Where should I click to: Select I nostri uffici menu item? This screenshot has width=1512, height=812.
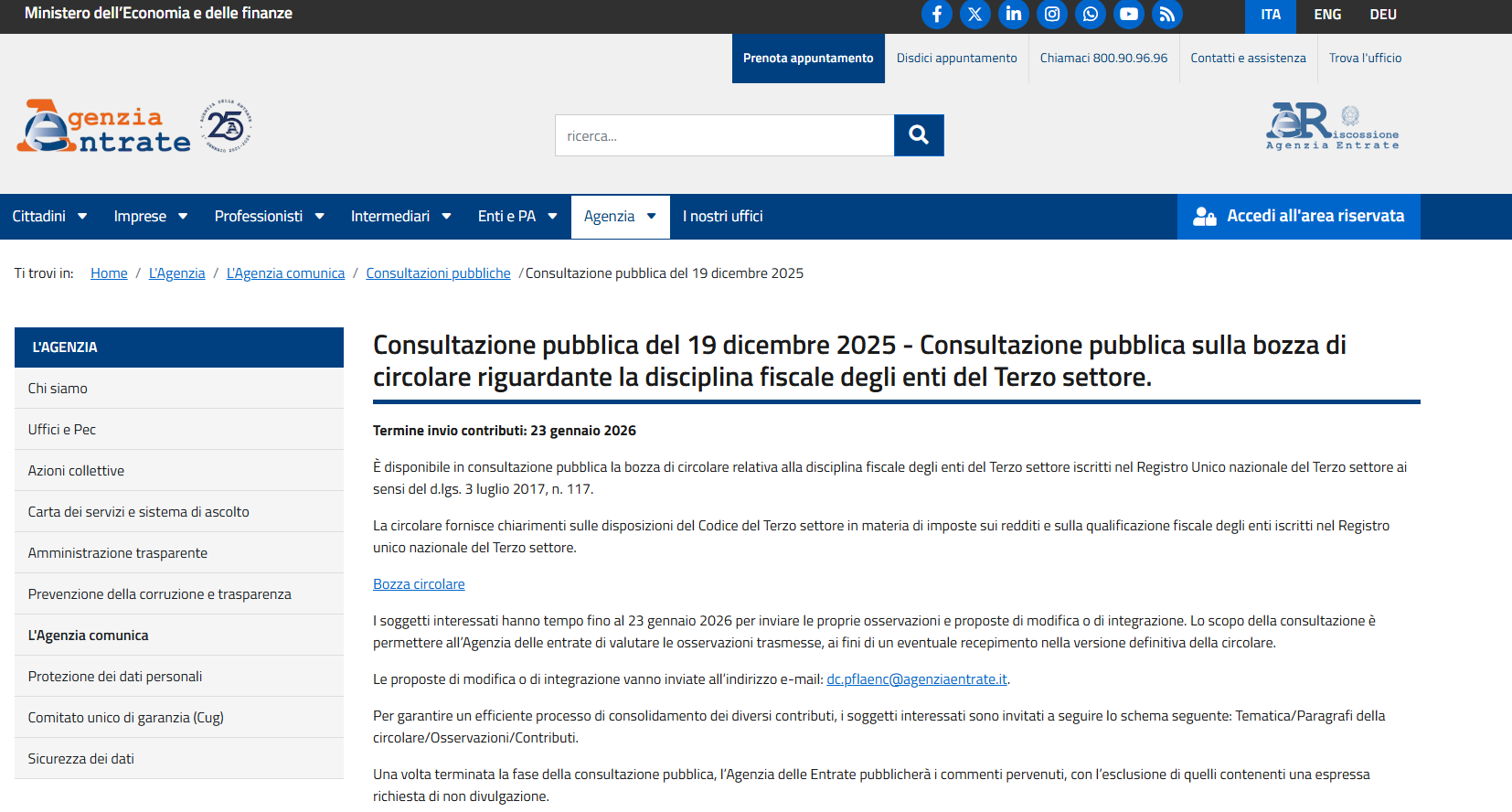pos(722,217)
